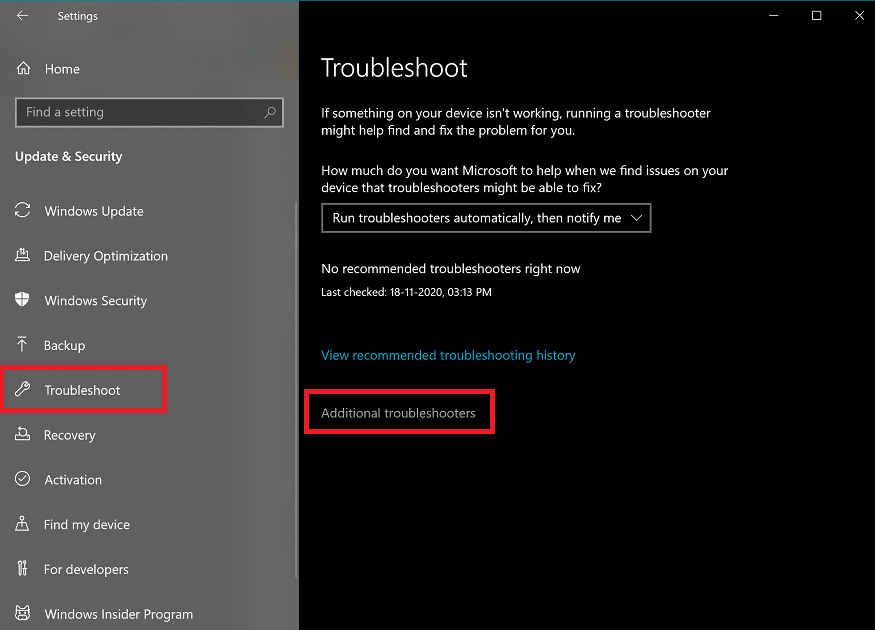Screen dimensions: 875x630
Task: Go to Delivery Optimization
Action: pos(105,256)
